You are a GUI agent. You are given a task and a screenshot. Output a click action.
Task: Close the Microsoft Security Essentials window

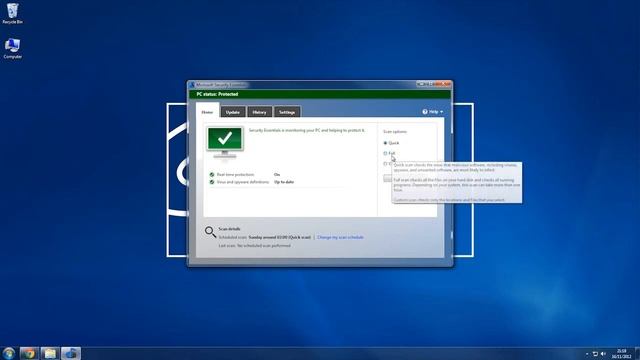point(442,84)
